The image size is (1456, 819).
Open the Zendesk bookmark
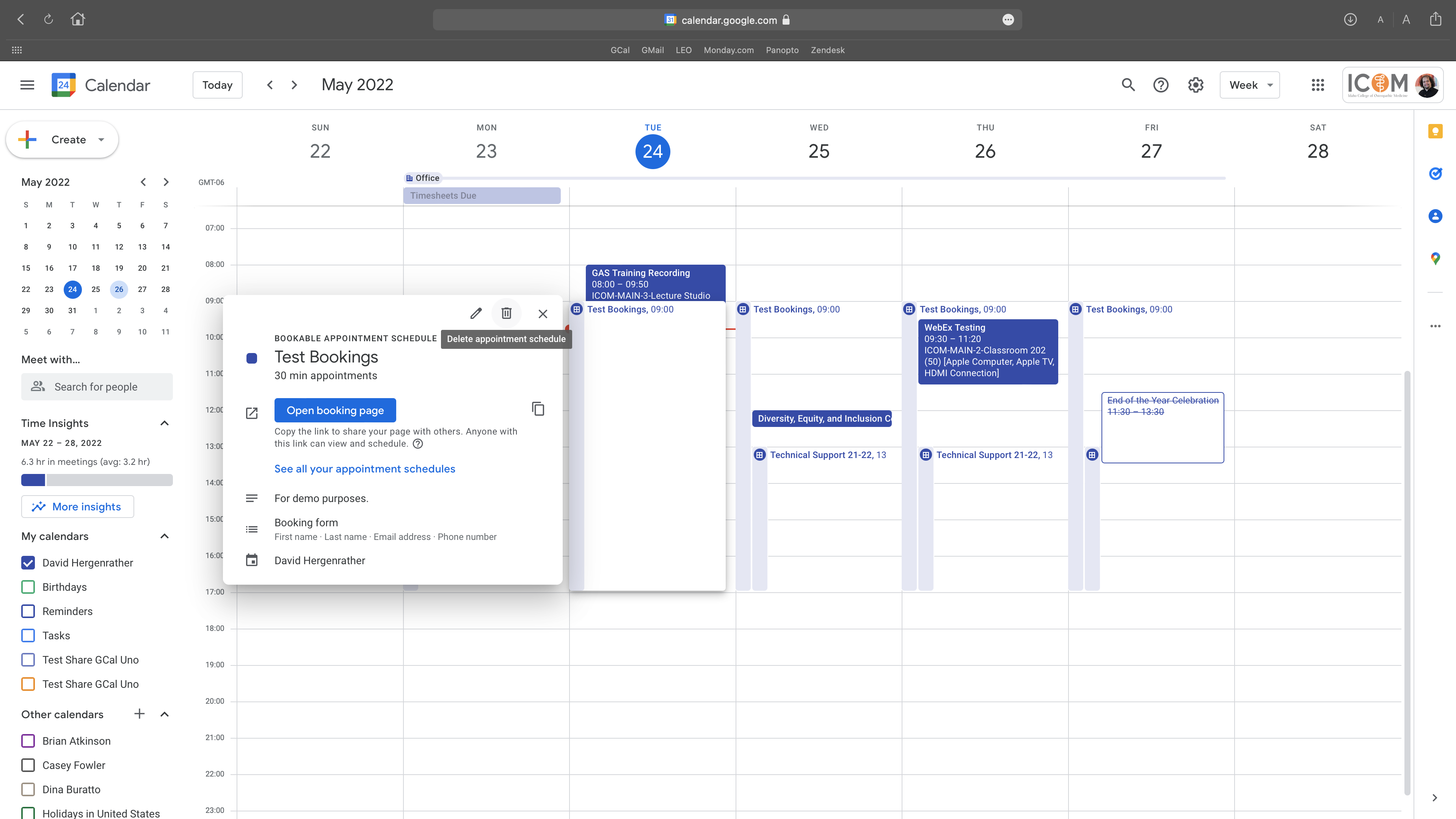[827, 50]
